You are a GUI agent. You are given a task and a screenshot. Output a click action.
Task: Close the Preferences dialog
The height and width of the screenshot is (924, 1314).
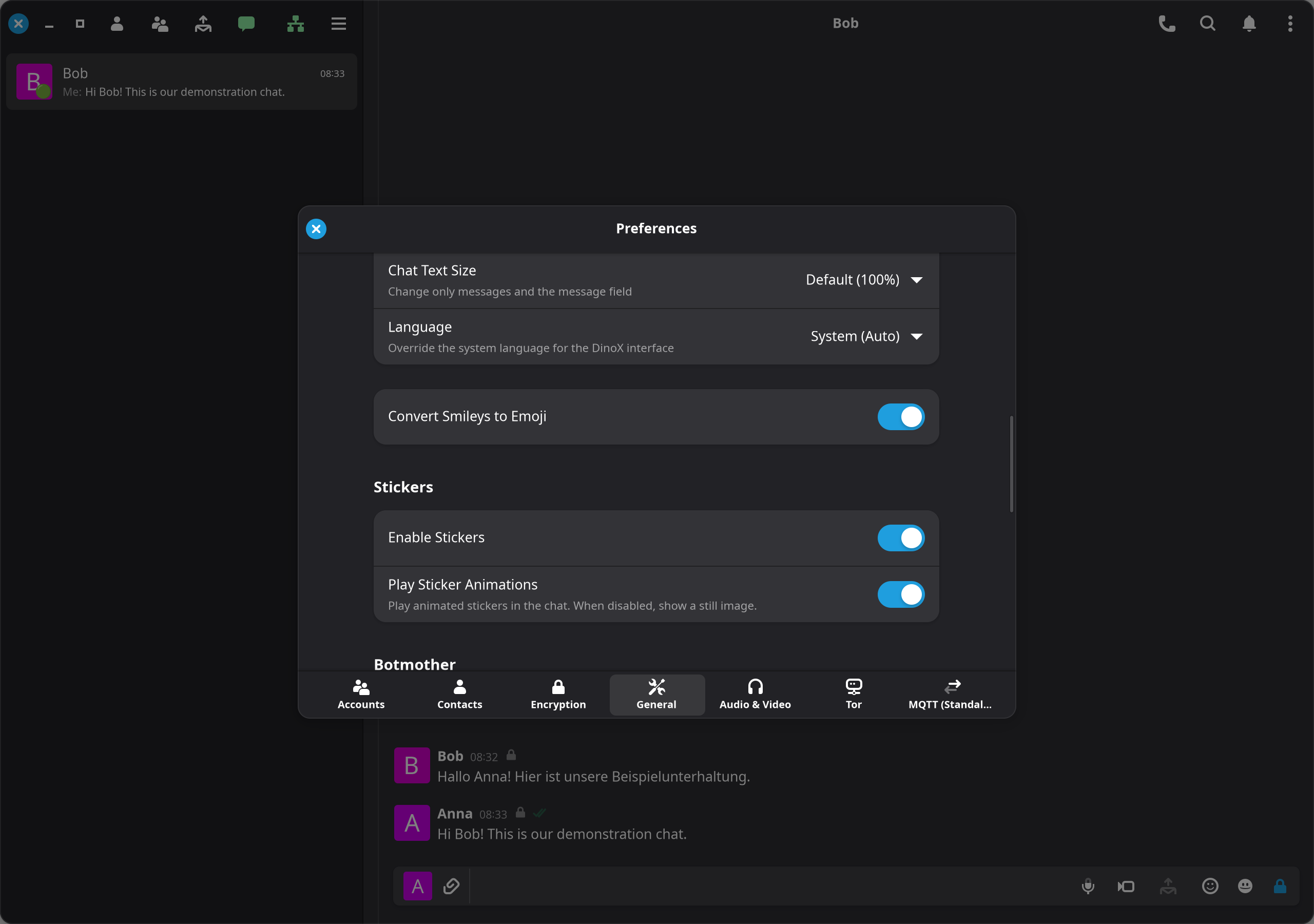pyautogui.click(x=316, y=229)
